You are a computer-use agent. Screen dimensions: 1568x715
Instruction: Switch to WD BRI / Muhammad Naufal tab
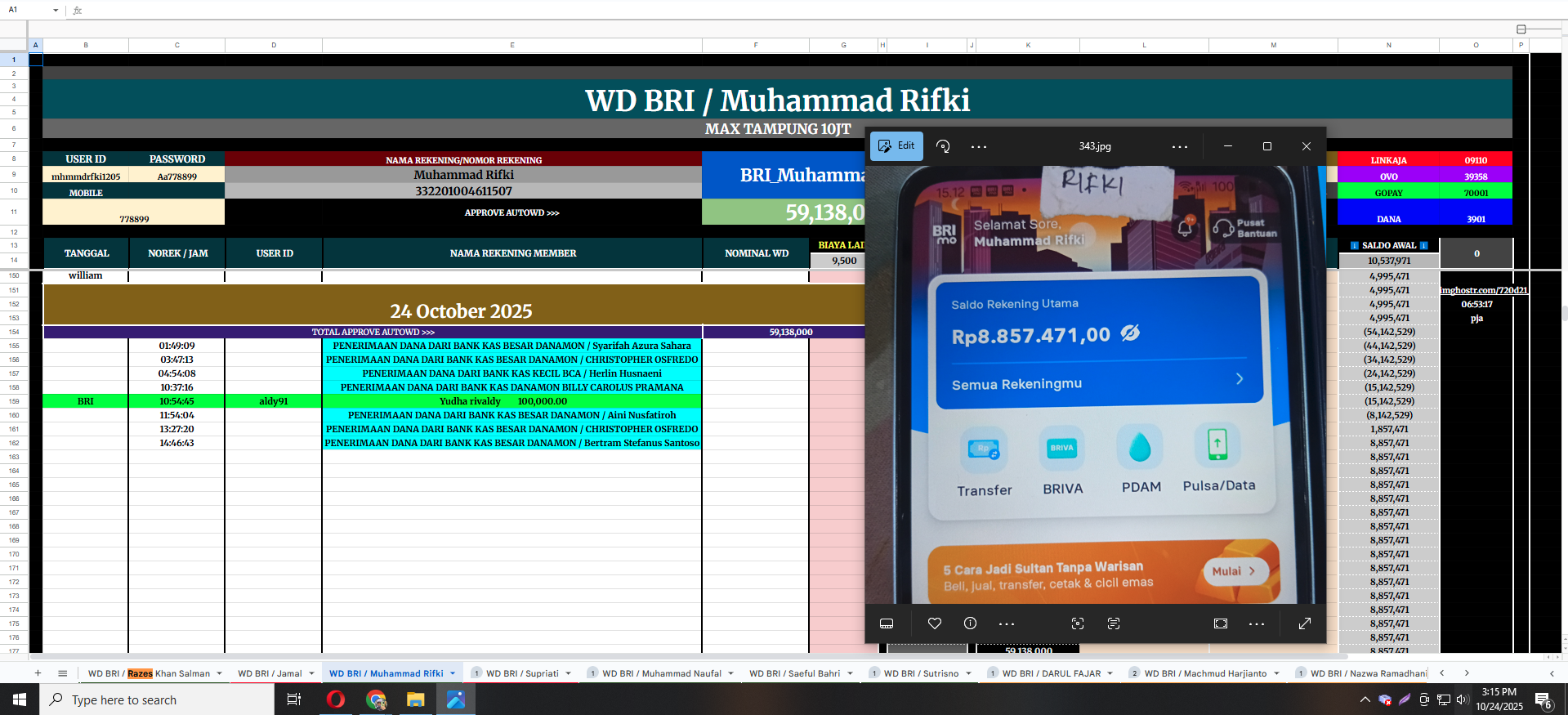click(662, 673)
